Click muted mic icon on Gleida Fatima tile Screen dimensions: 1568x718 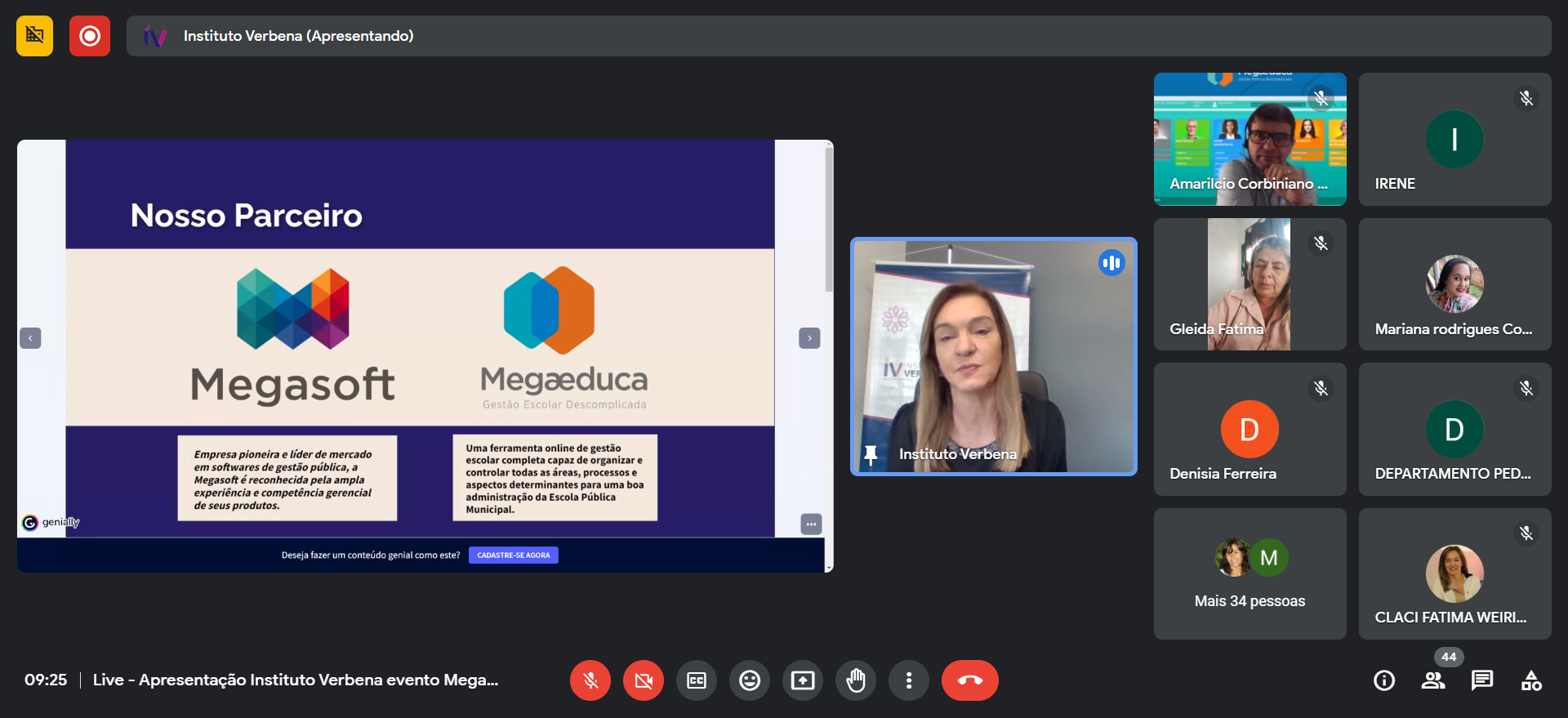[1321, 243]
